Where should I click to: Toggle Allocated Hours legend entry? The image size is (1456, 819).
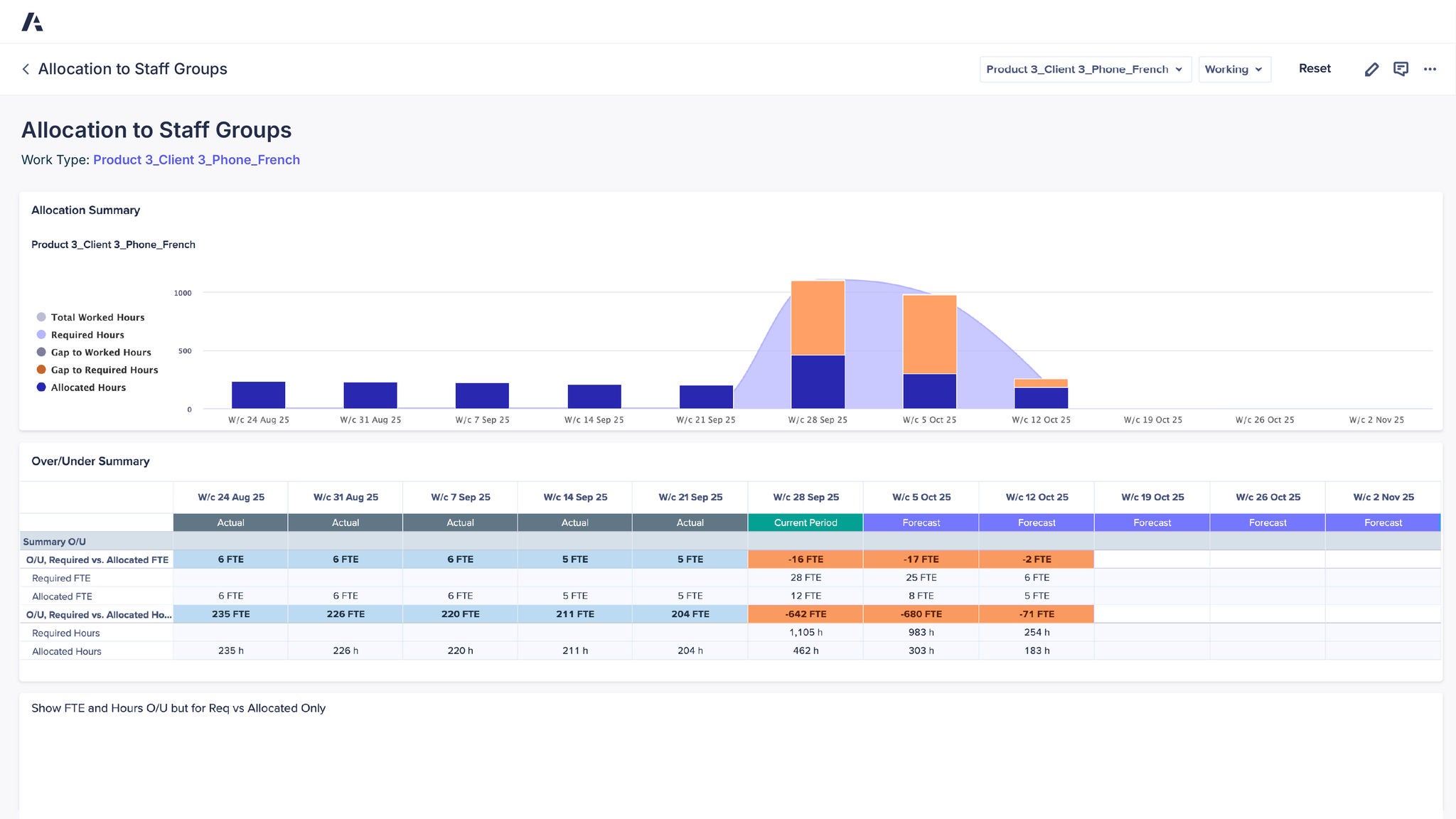[81, 387]
